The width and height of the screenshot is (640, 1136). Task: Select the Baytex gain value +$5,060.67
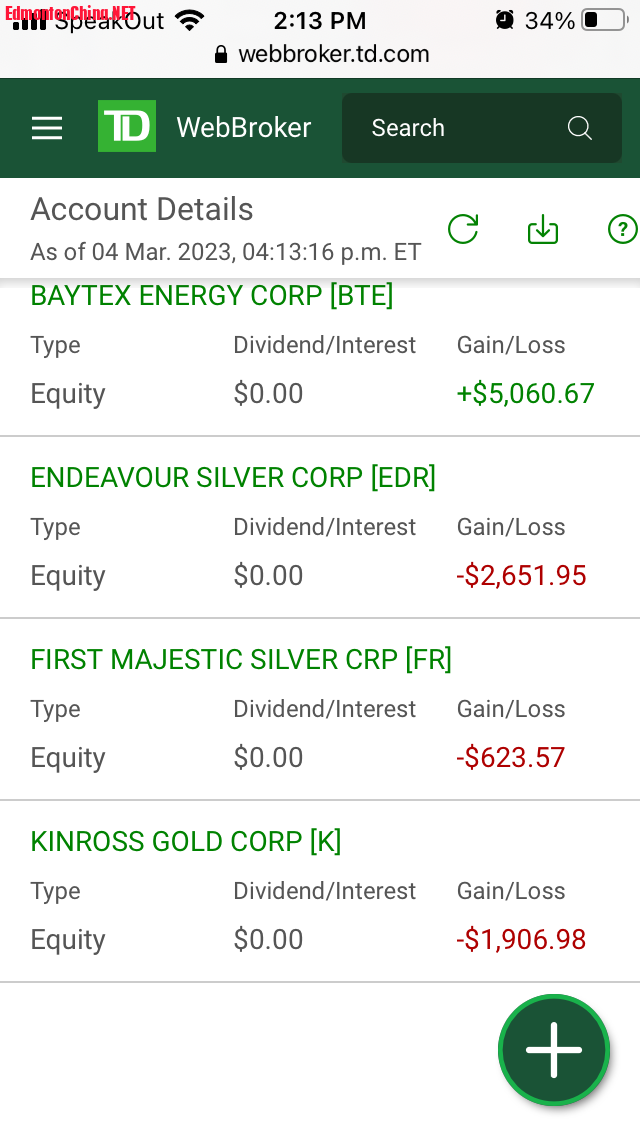525,394
